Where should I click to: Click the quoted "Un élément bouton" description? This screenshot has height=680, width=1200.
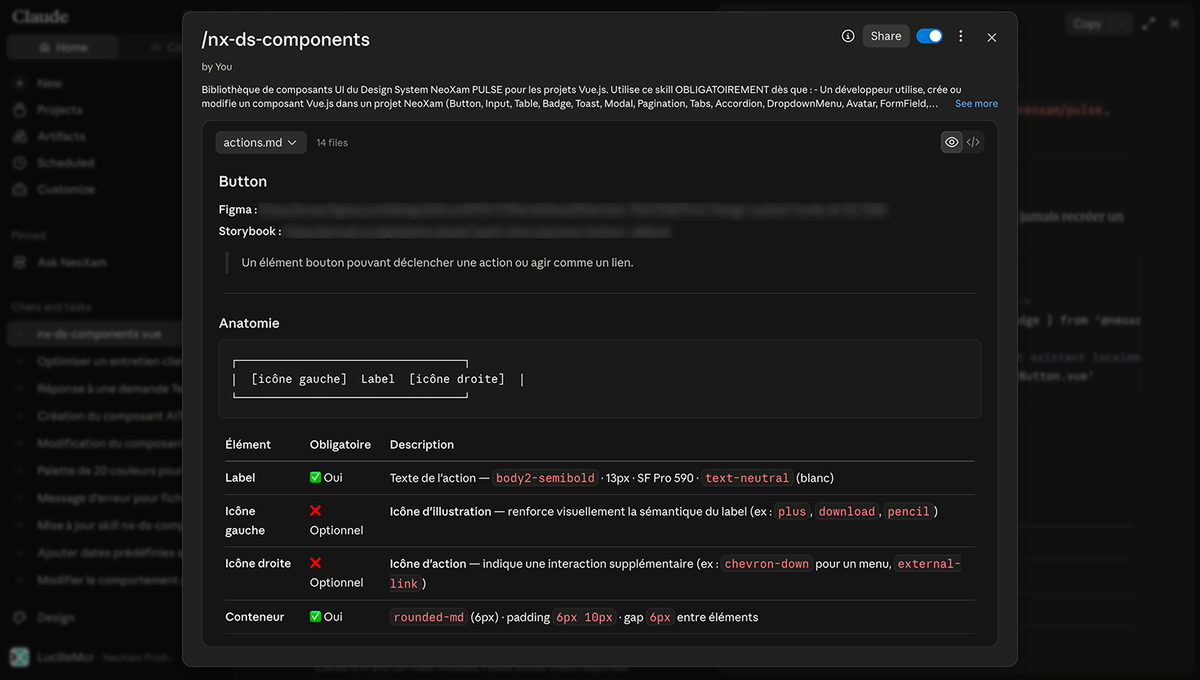(x=438, y=262)
